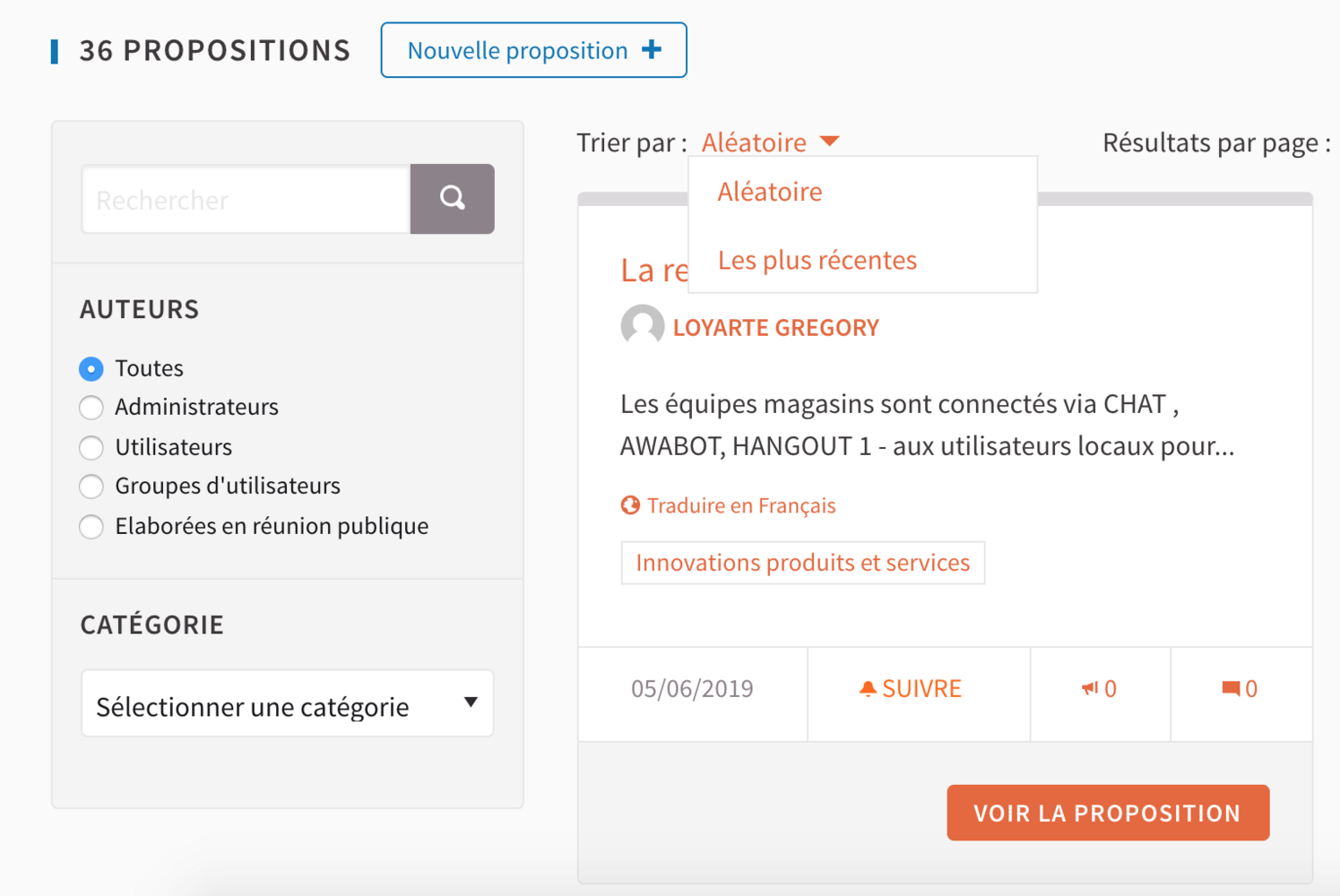Click the magnifying glass search button
The width and height of the screenshot is (1340, 896).
point(452,198)
